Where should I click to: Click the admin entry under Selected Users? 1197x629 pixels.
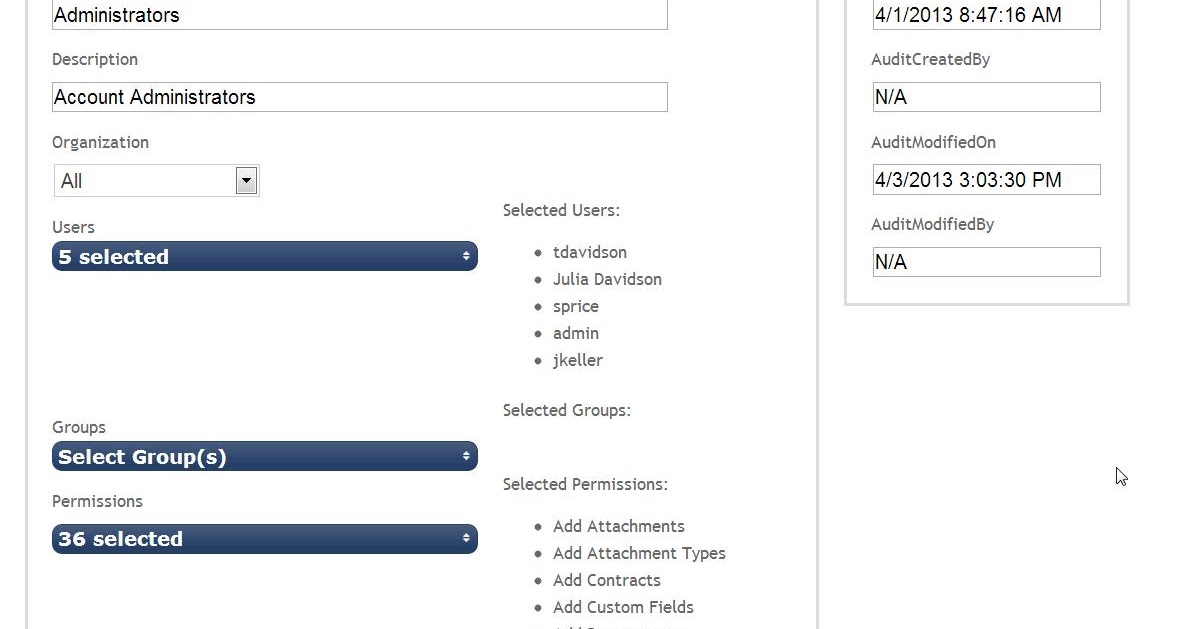pyautogui.click(x=576, y=333)
